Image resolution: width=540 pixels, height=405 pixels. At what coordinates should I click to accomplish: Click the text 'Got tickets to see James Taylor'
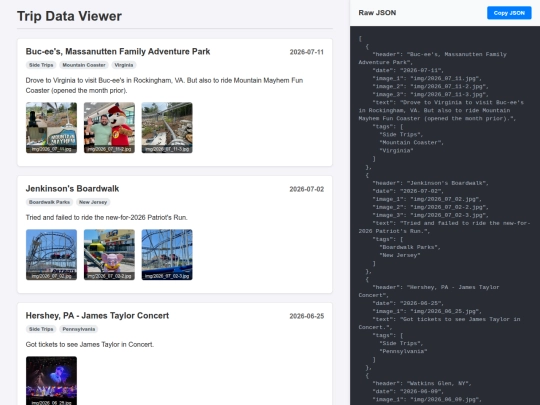coord(90,345)
